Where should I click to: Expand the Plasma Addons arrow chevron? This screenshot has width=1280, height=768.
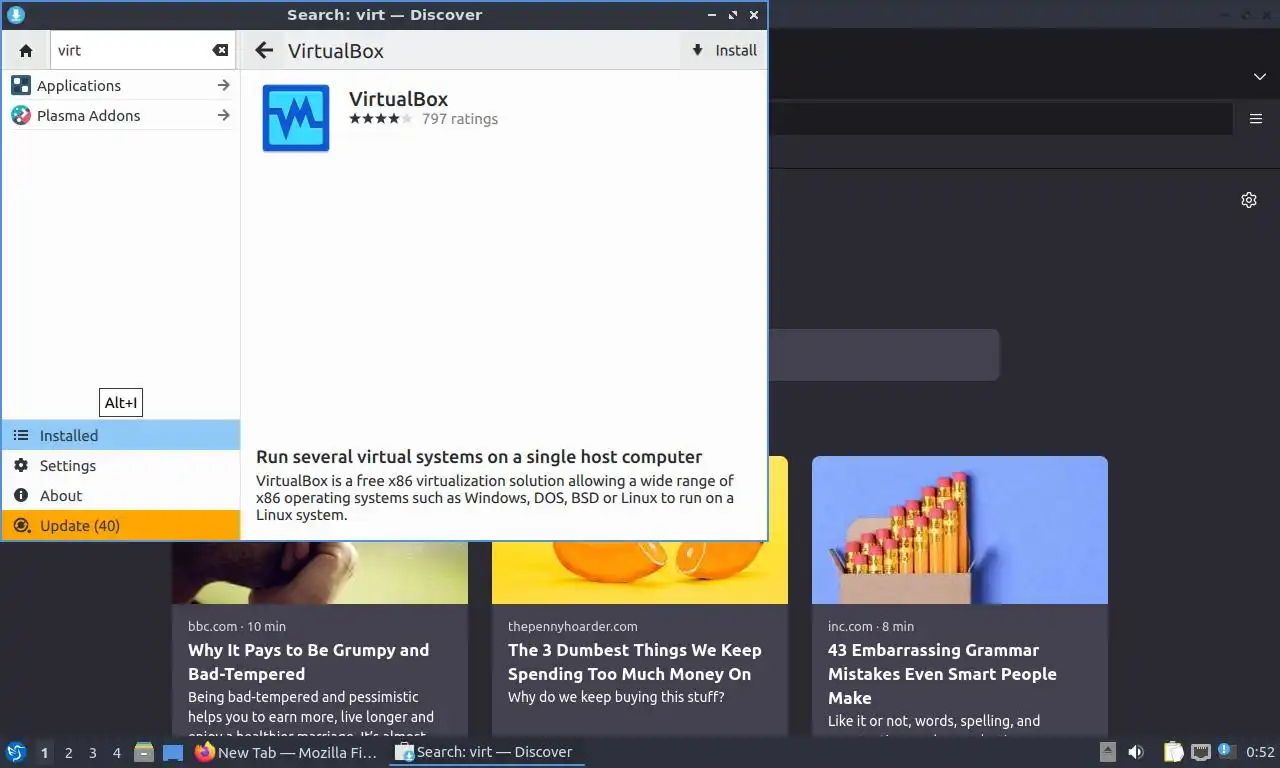[223, 116]
